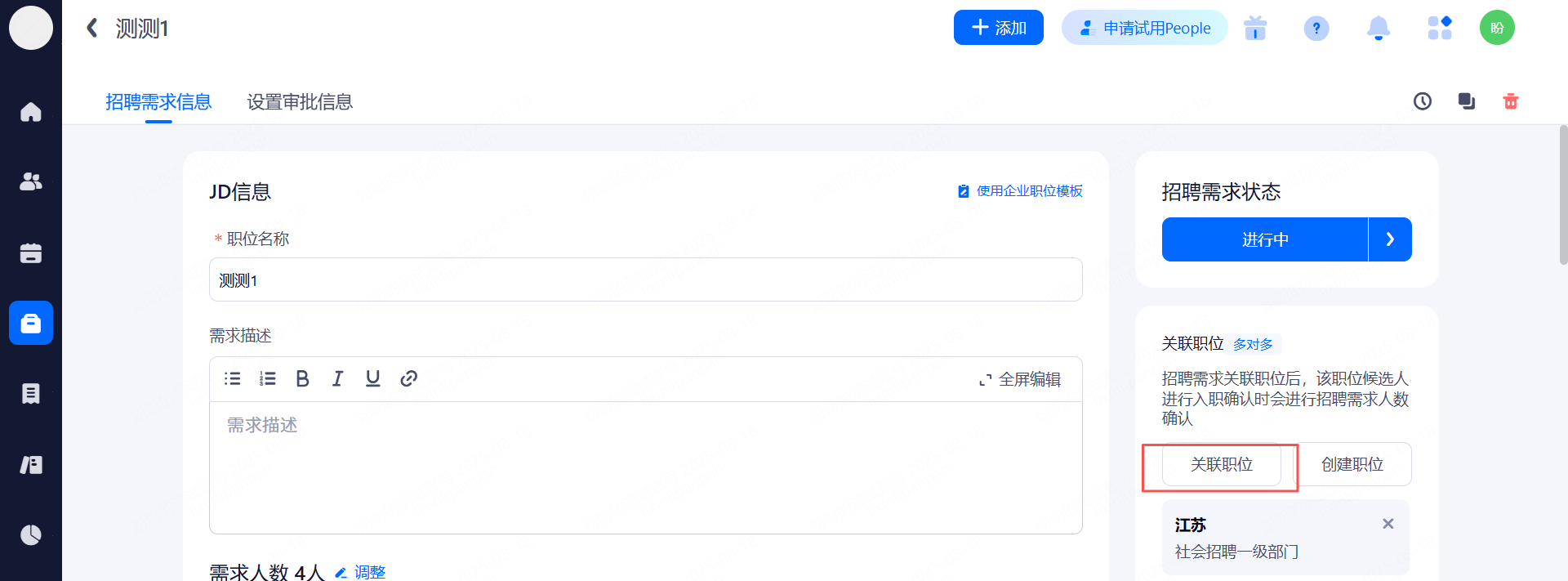Insert bulleted list in description
This screenshot has width=1568, height=581.
pyautogui.click(x=233, y=378)
